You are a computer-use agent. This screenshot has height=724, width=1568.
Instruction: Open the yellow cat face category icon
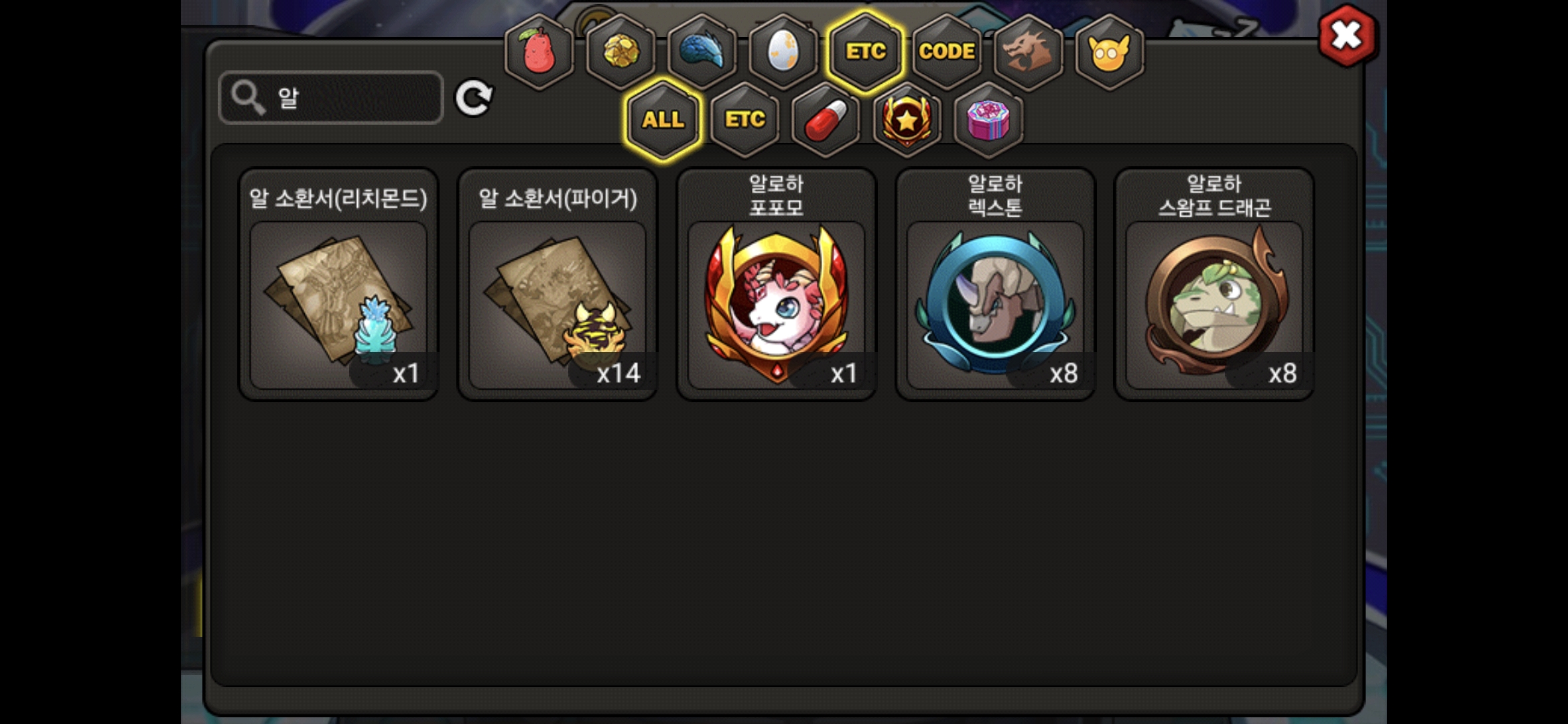pos(1110,52)
